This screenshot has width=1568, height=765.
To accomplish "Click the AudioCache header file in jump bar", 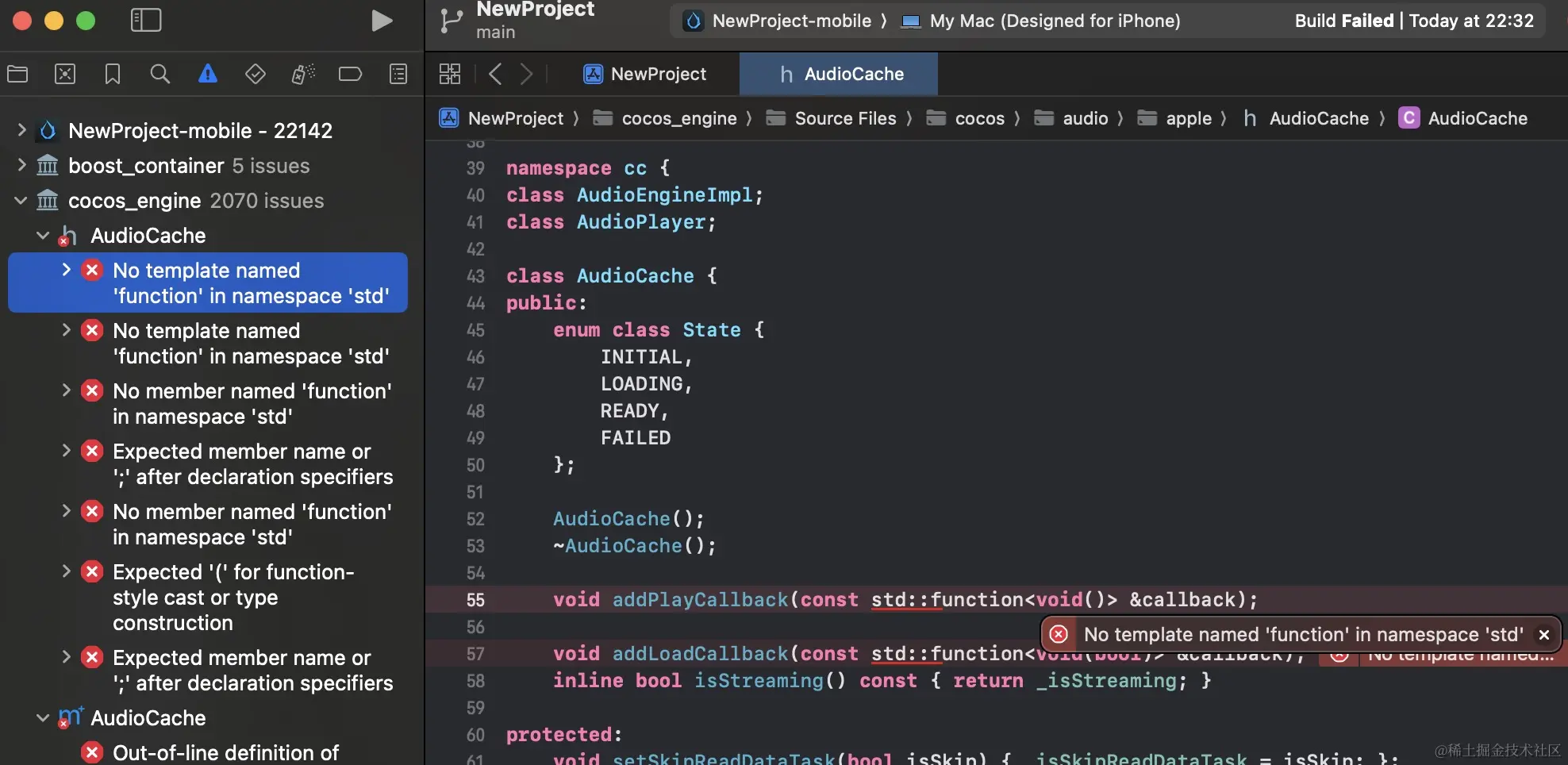I will (x=1305, y=118).
